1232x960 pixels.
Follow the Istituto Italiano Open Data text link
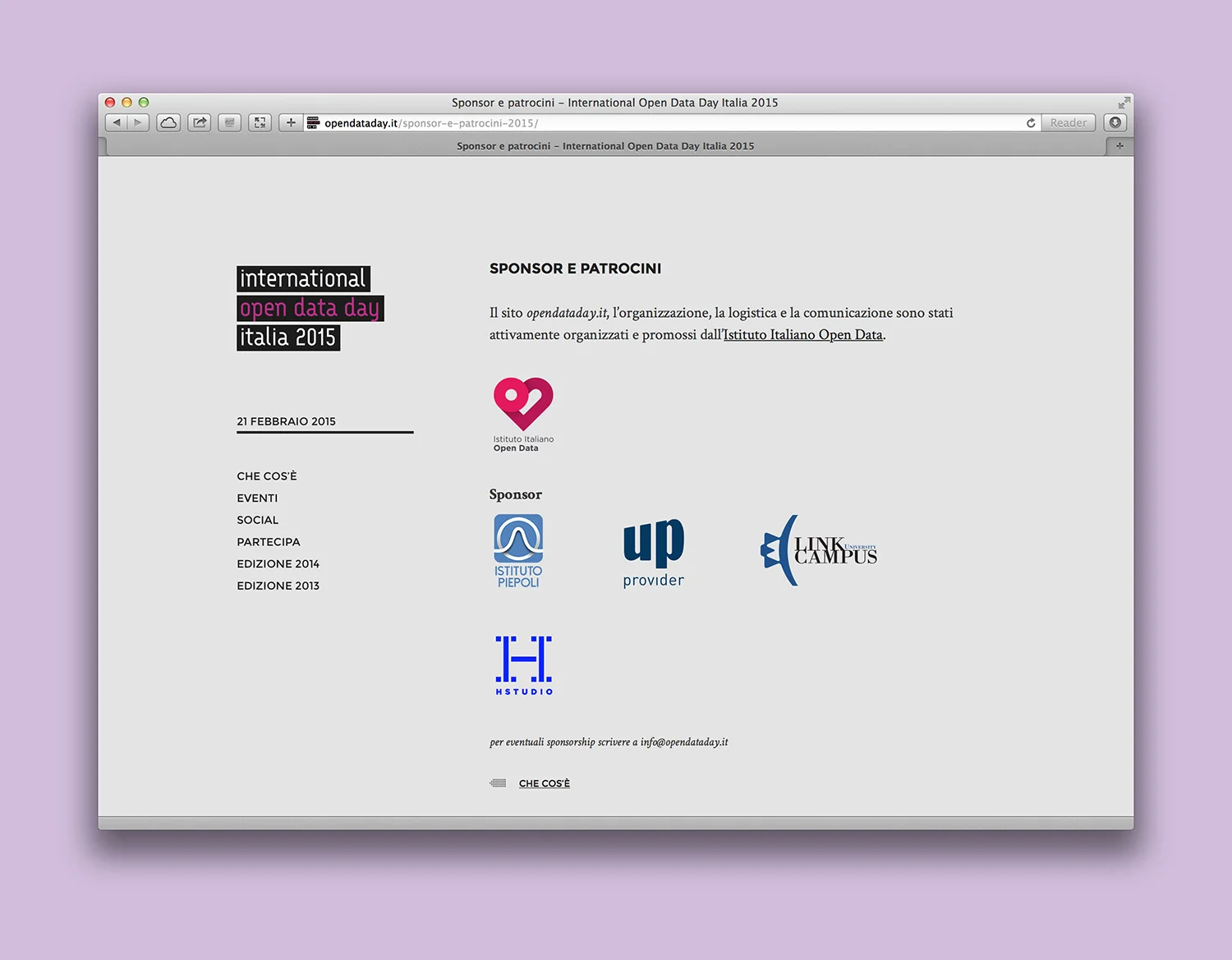click(803, 335)
